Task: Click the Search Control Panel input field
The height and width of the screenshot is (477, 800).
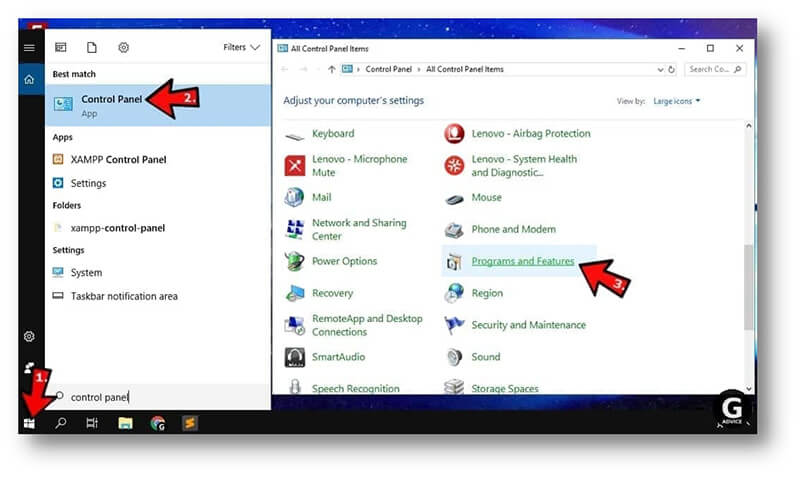Action: (x=714, y=69)
